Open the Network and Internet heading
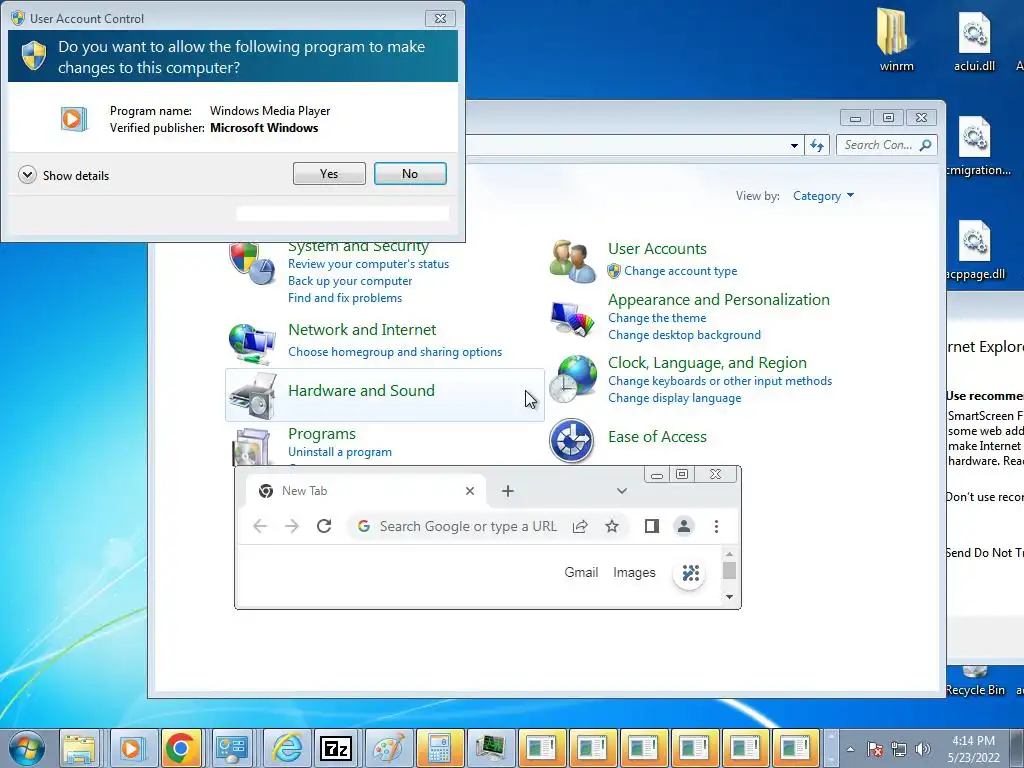This screenshot has width=1024, height=768. pyautogui.click(x=362, y=330)
